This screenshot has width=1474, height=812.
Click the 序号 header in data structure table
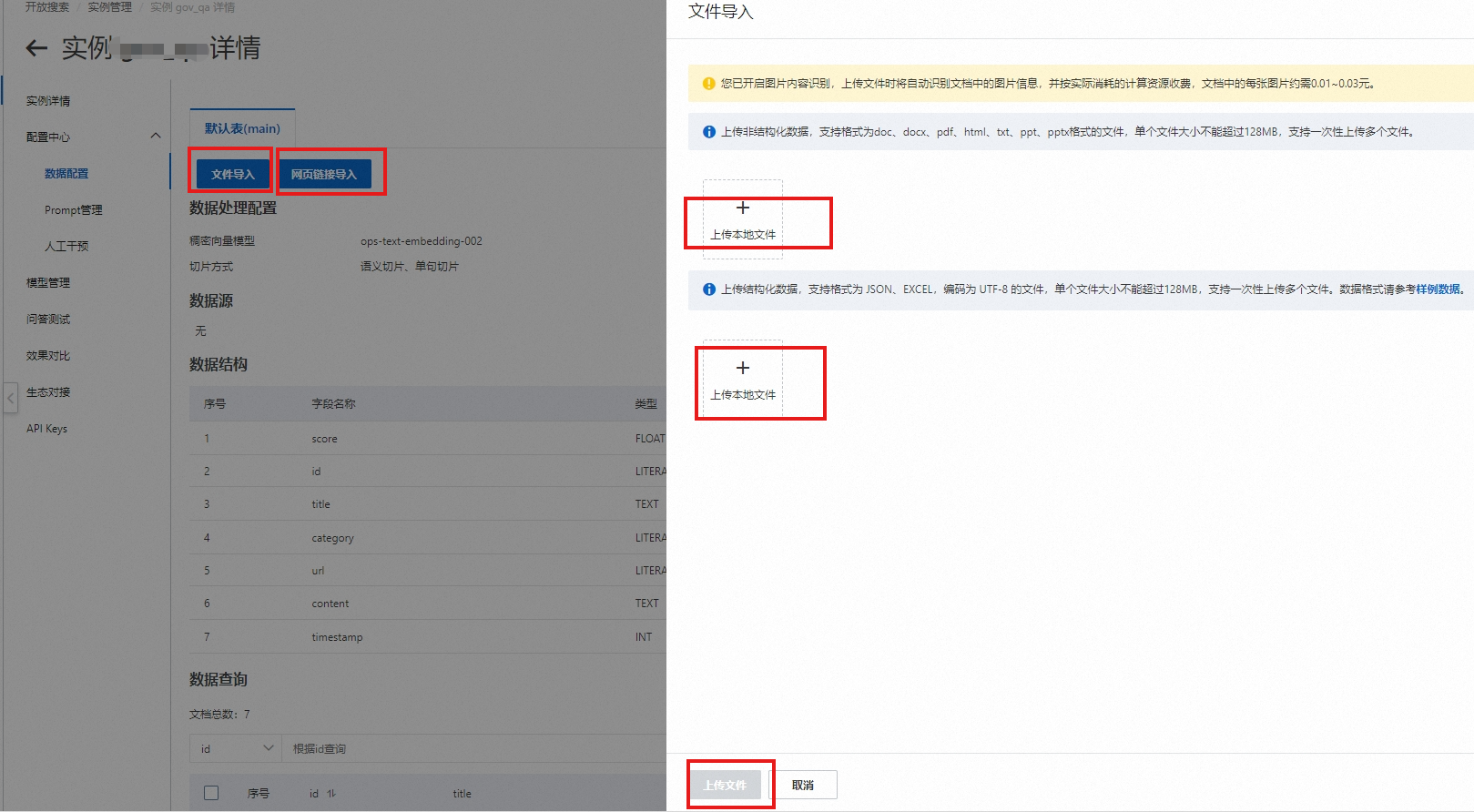215,404
